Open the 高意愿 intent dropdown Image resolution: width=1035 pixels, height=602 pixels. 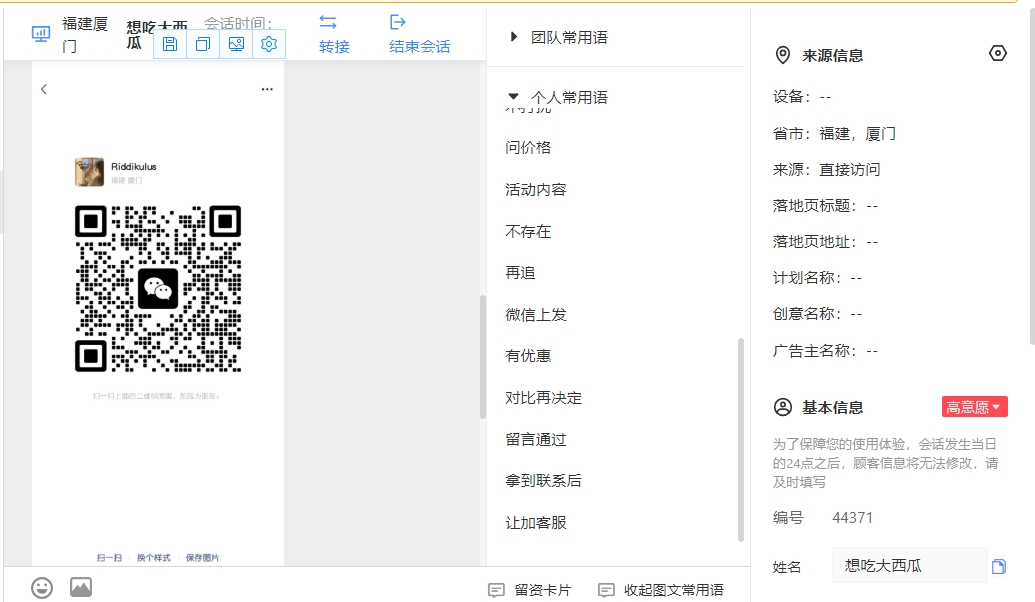974,407
